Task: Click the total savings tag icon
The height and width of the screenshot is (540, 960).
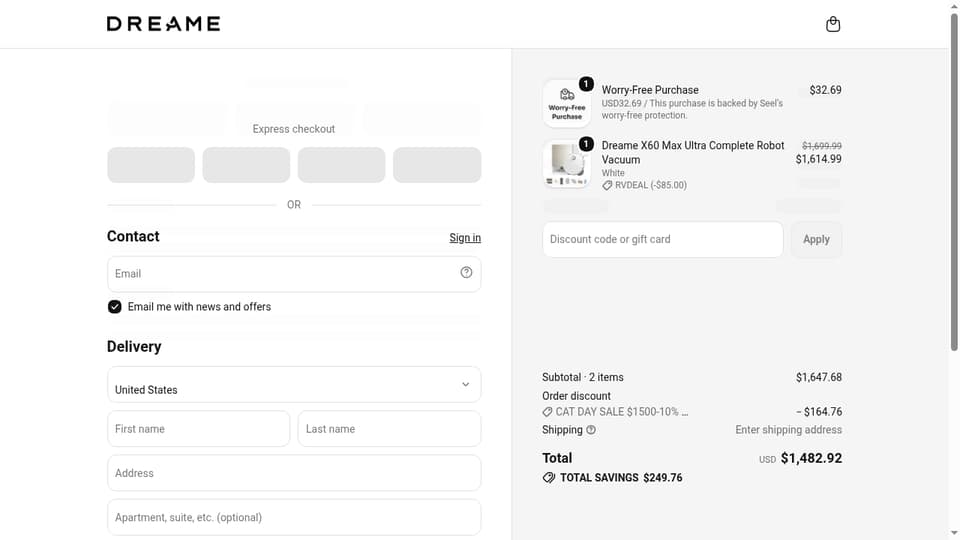Action: point(549,478)
